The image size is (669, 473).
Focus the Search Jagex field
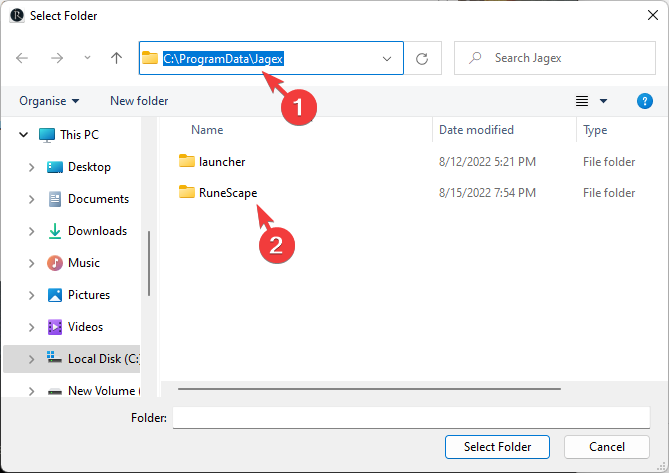(555, 58)
